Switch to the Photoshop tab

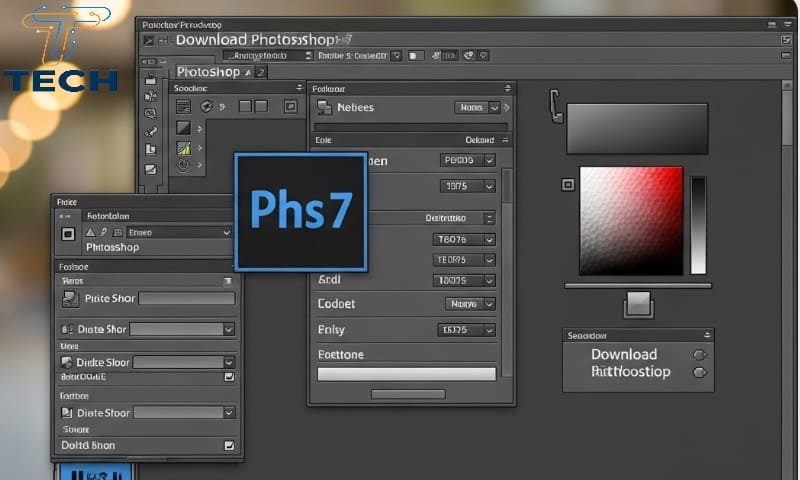click(x=212, y=72)
